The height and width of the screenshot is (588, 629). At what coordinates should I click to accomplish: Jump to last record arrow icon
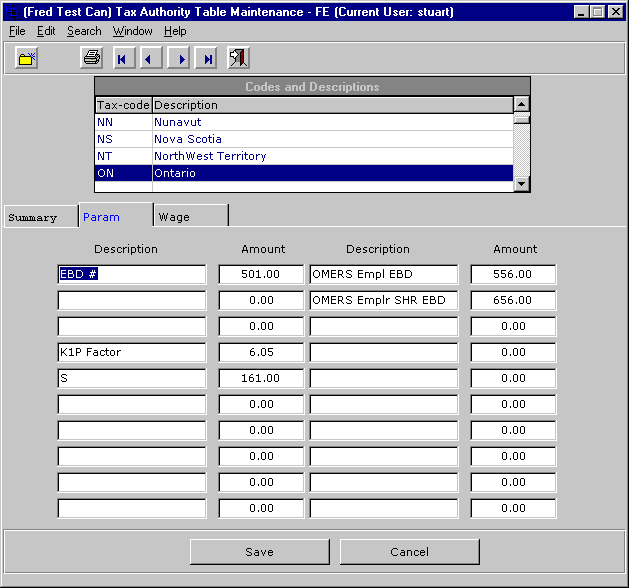tap(207, 58)
